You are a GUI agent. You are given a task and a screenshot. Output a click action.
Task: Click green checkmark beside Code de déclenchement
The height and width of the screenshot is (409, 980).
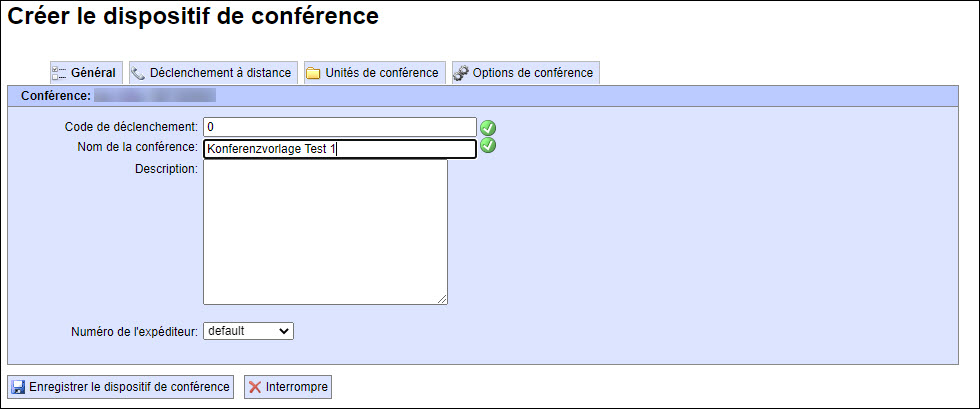pos(488,128)
